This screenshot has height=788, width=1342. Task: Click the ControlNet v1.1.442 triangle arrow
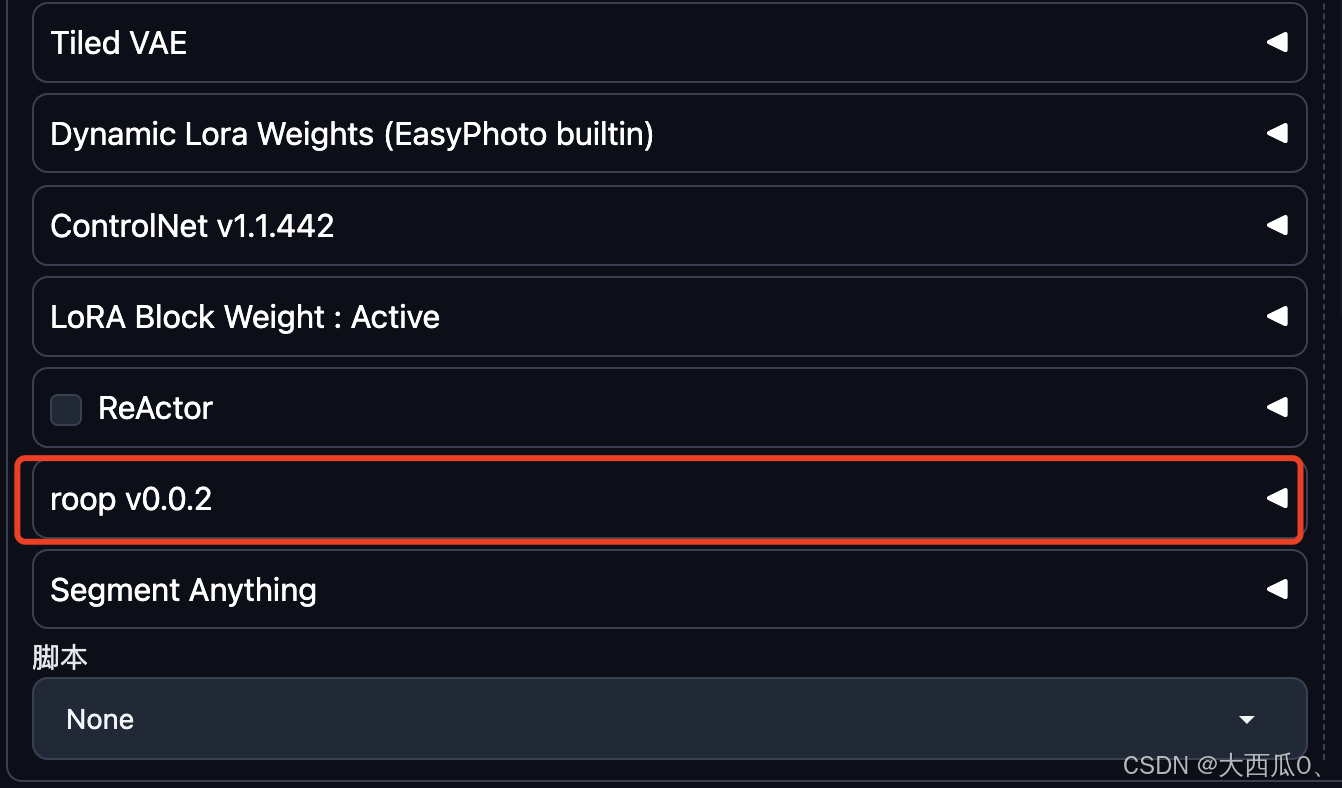(1277, 226)
